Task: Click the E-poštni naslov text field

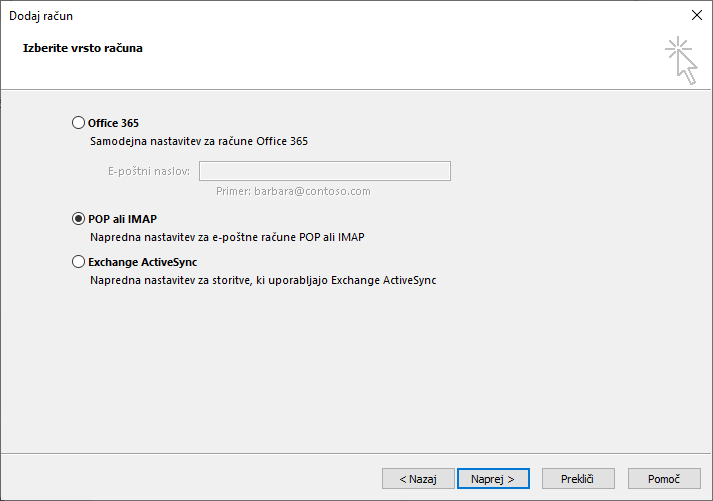Action: [325, 171]
